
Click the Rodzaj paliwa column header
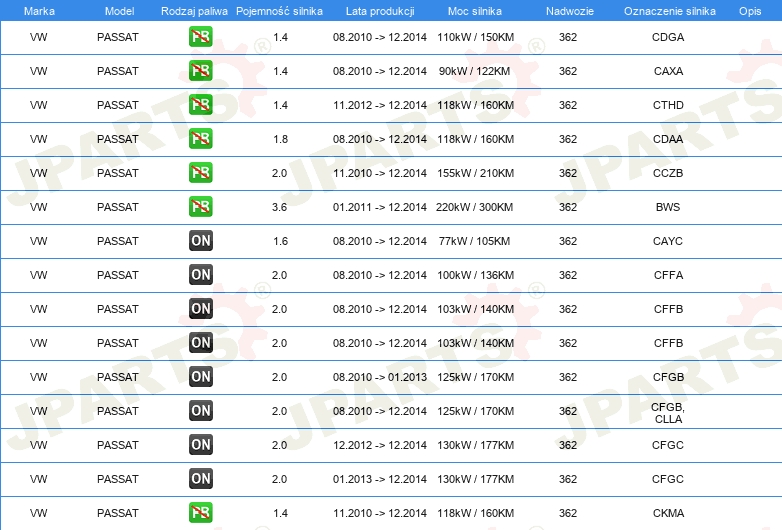coord(193,10)
